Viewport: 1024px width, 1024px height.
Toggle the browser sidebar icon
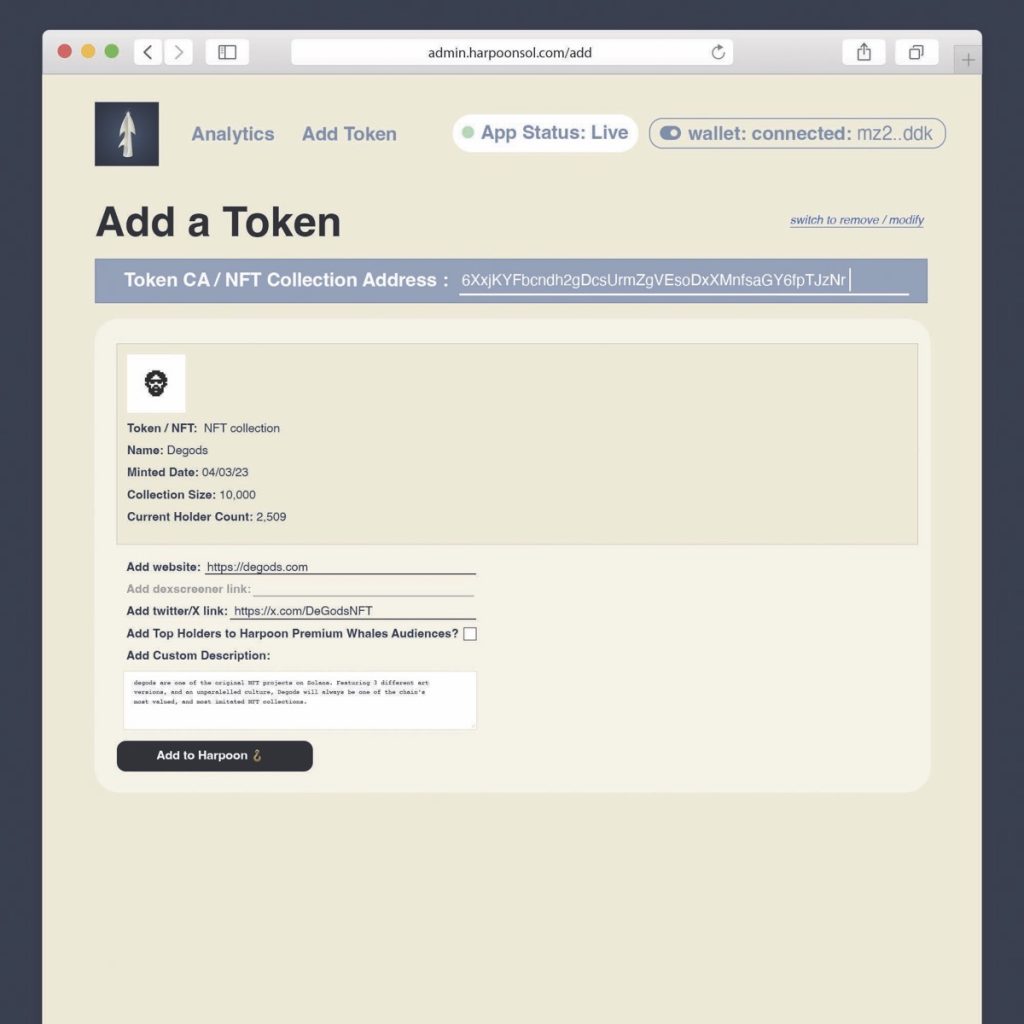[227, 52]
